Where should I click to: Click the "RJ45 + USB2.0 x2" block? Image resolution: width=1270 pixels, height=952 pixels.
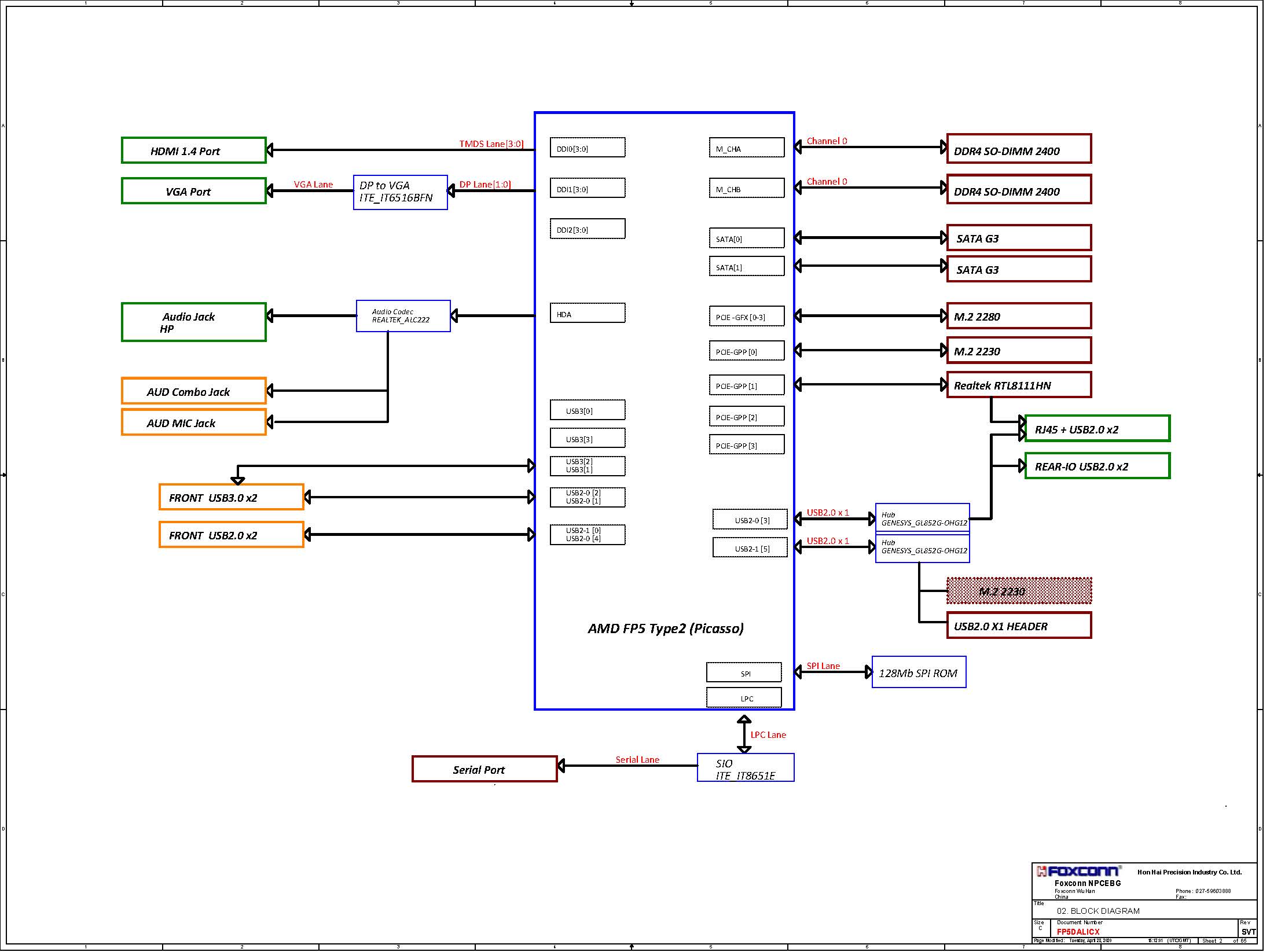click(x=1098, y=429)
